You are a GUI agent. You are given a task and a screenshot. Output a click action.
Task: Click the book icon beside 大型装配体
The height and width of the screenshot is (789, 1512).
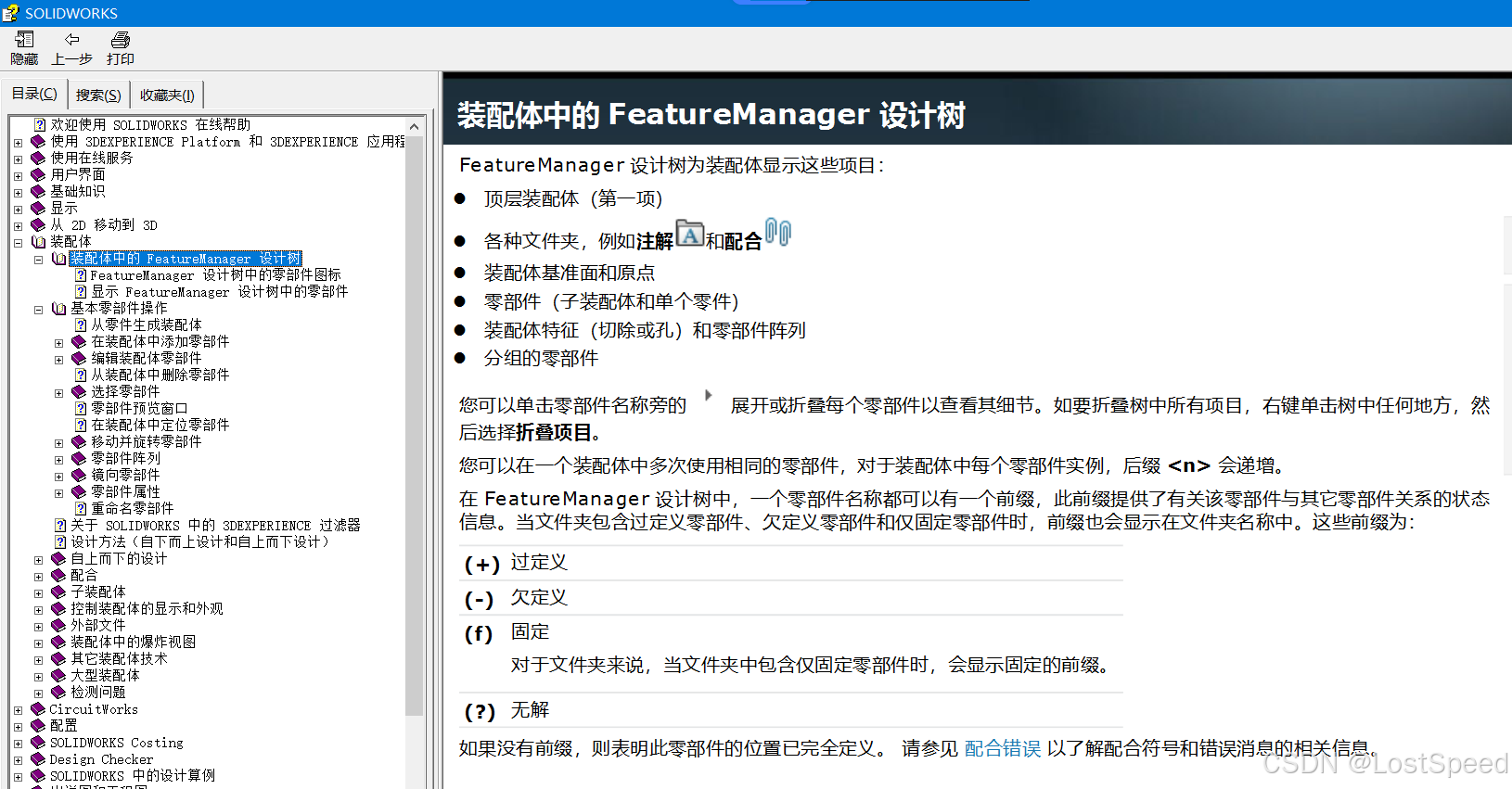coord(58,675)
